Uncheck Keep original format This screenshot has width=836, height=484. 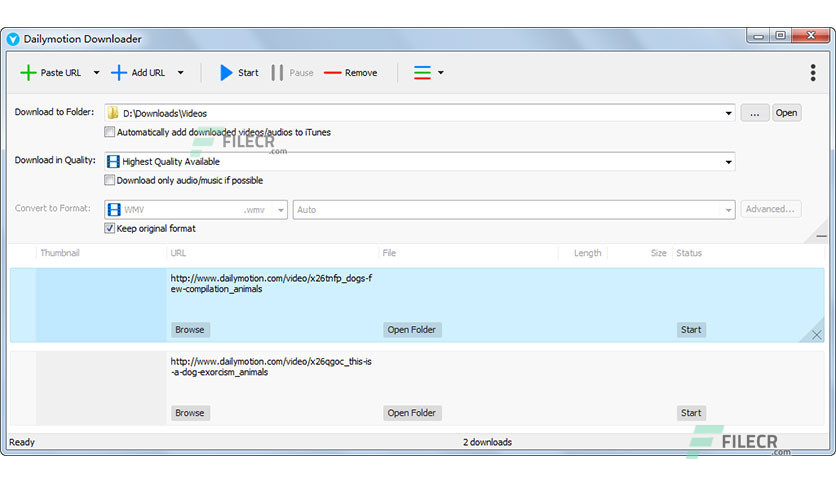click(109, 228)
